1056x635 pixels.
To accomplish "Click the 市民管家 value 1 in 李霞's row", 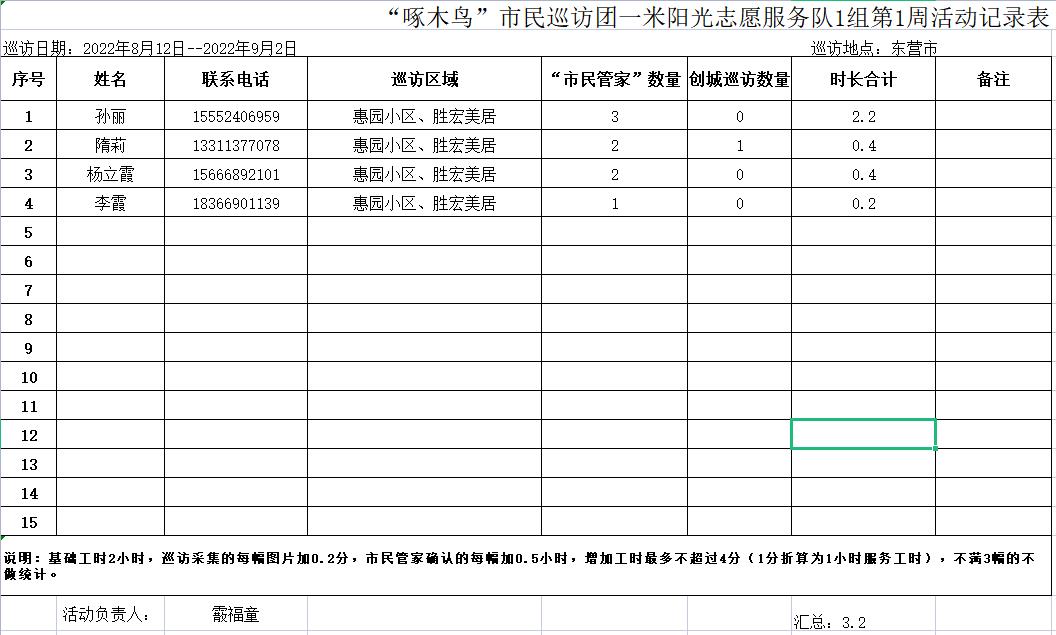I will coord(614,203).
